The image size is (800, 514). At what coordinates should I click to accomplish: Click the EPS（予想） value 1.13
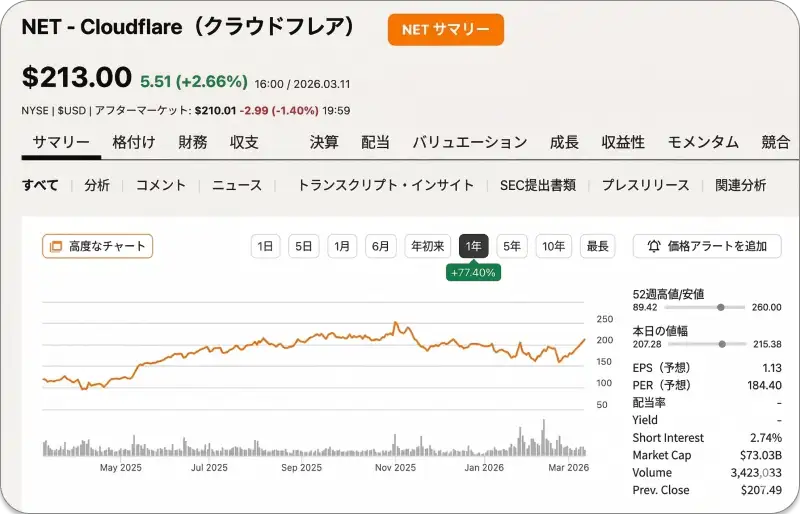(772, 368)
